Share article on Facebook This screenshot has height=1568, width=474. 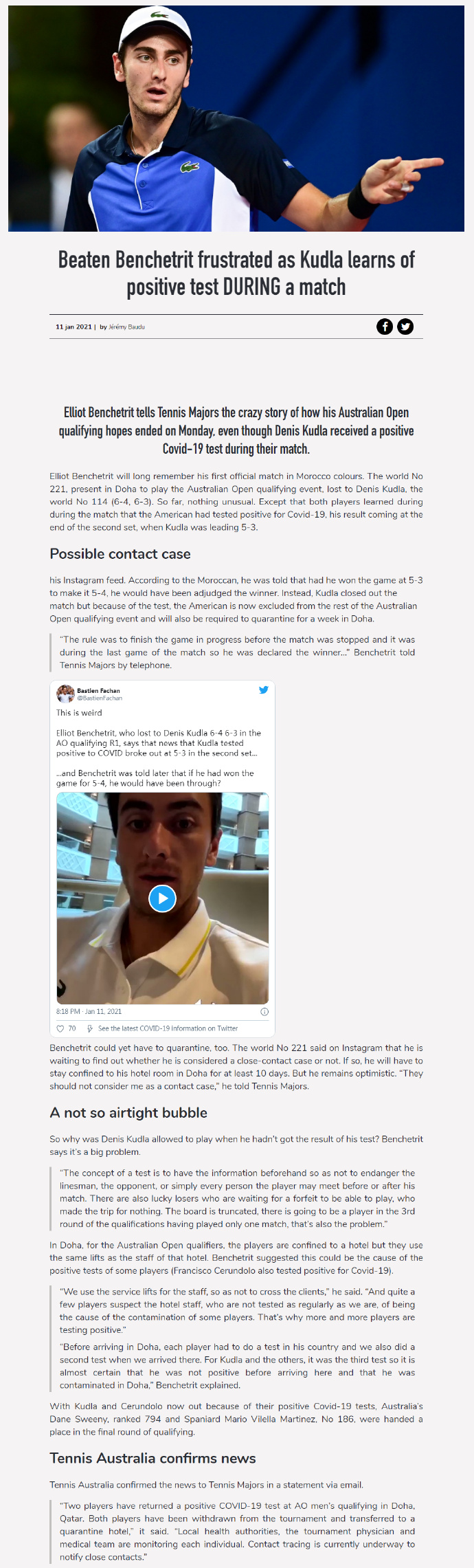point(385,327)
